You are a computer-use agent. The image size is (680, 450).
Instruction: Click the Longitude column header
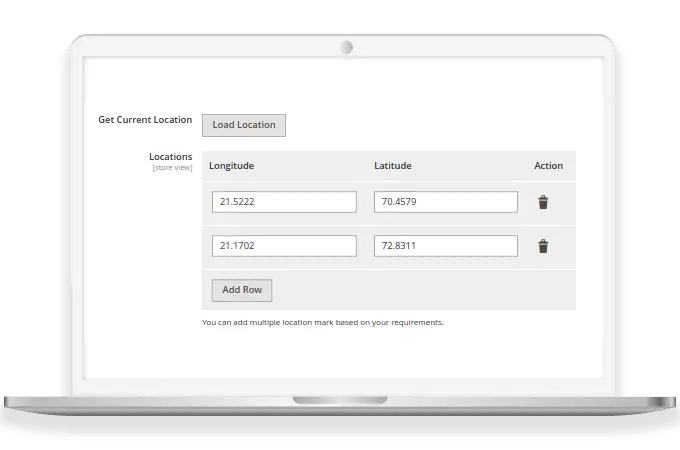point(232,166)
